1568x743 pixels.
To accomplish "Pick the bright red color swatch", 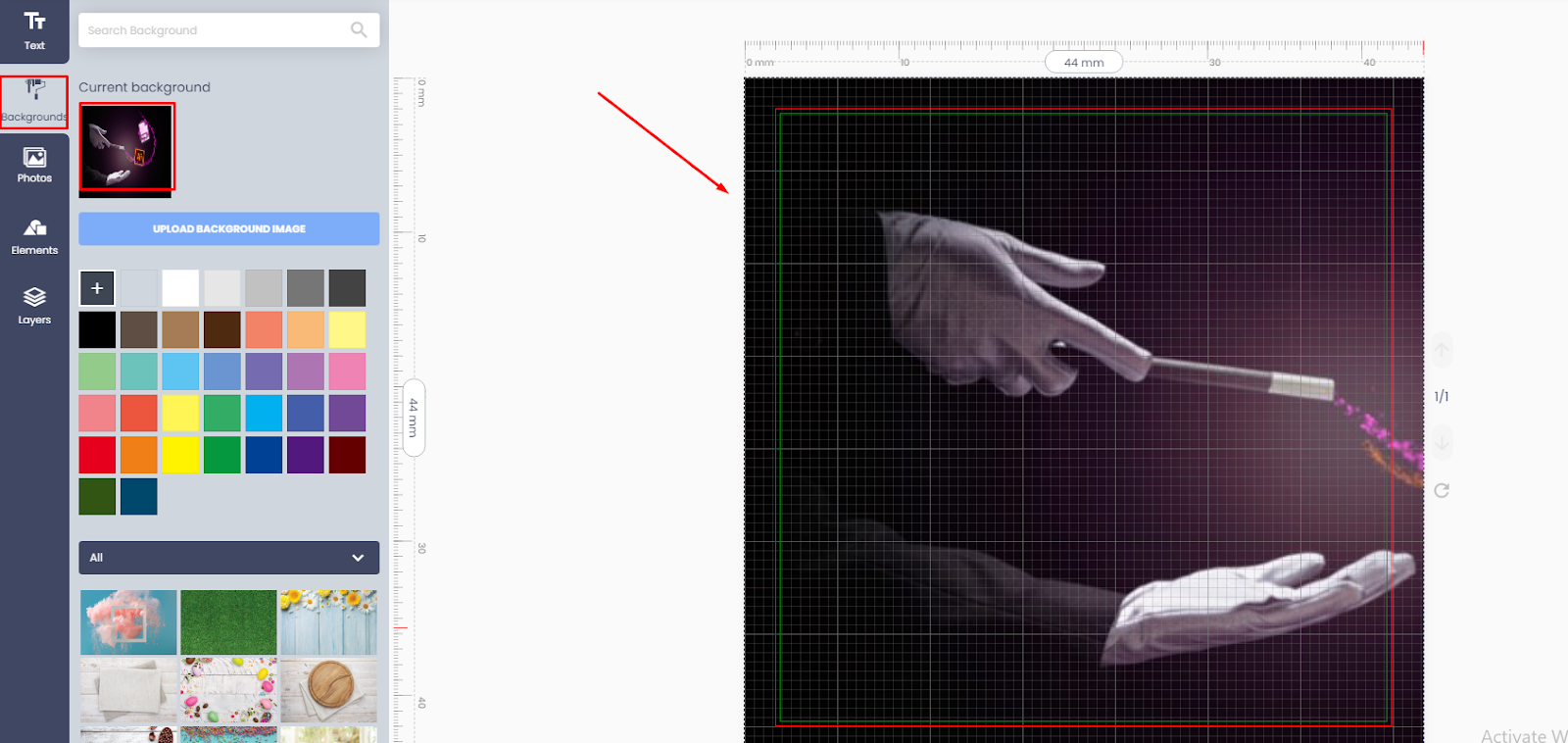I will (x=97, y=455).
